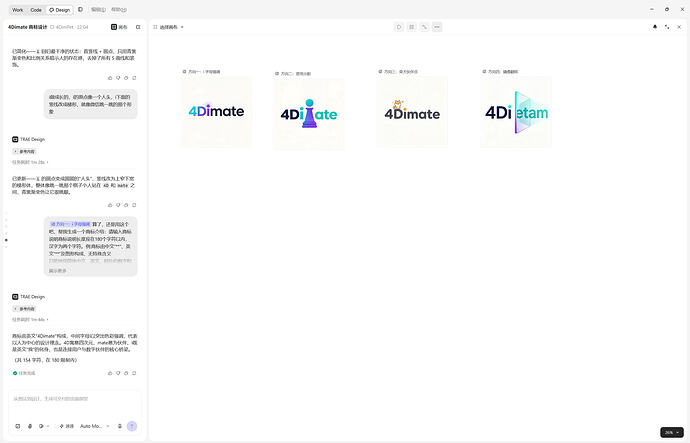Click the attach image icon in chat input

pyautogui.click(x=18, y=426)
